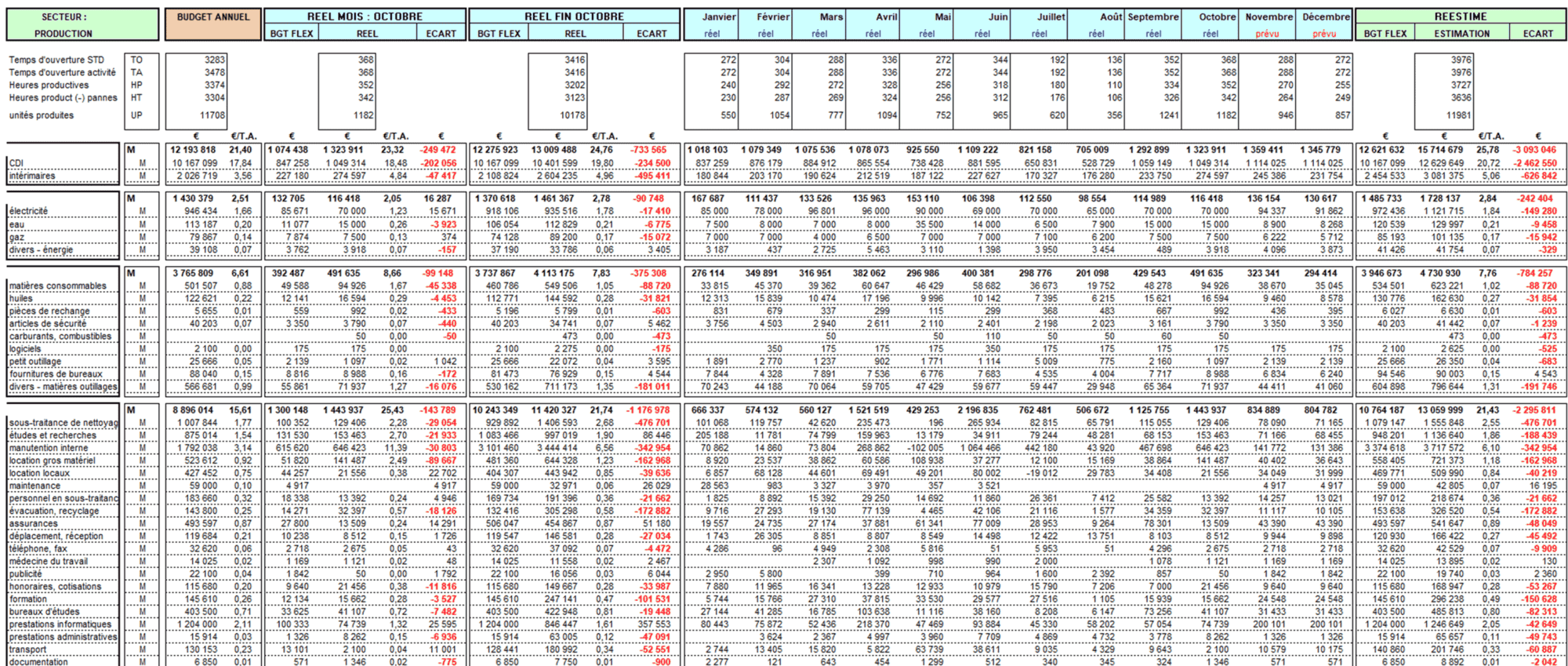Image resolution: width=1568 pixels, height=666 pixels.
Task: Select the huiles row label
Action: pos(21,298)
